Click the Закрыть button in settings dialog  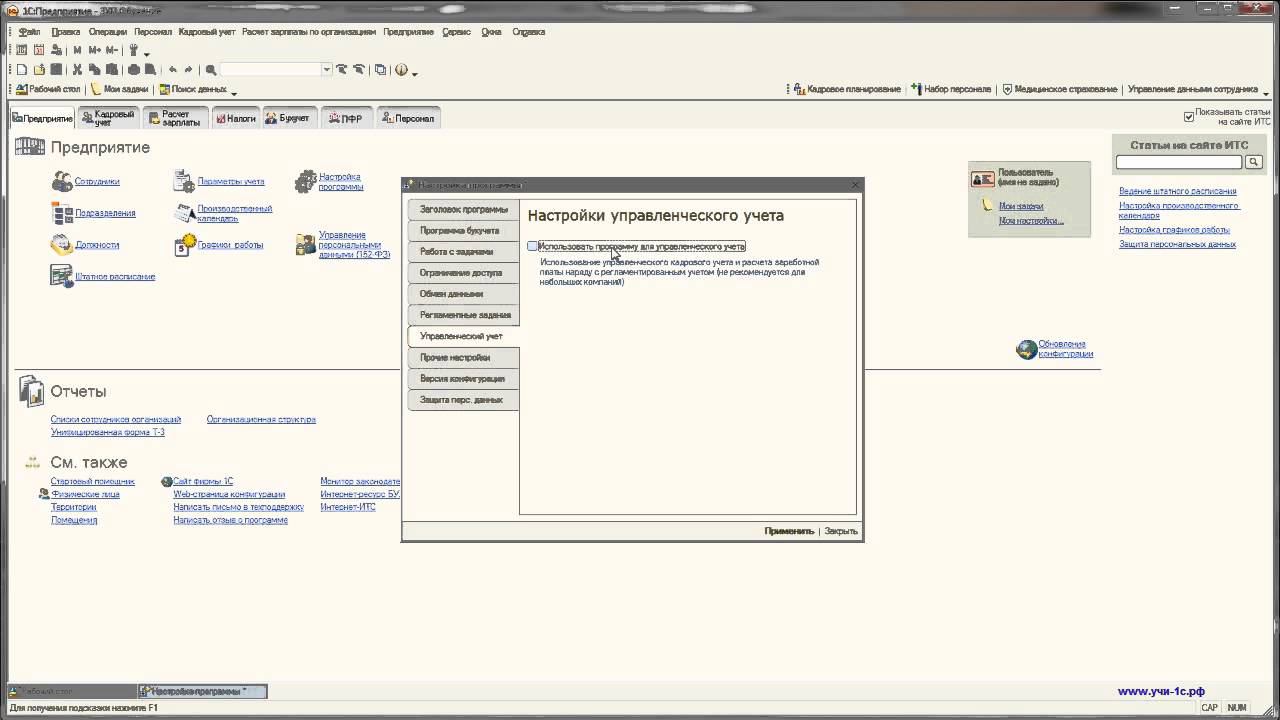pyautogui.click(x=841, y=531)
